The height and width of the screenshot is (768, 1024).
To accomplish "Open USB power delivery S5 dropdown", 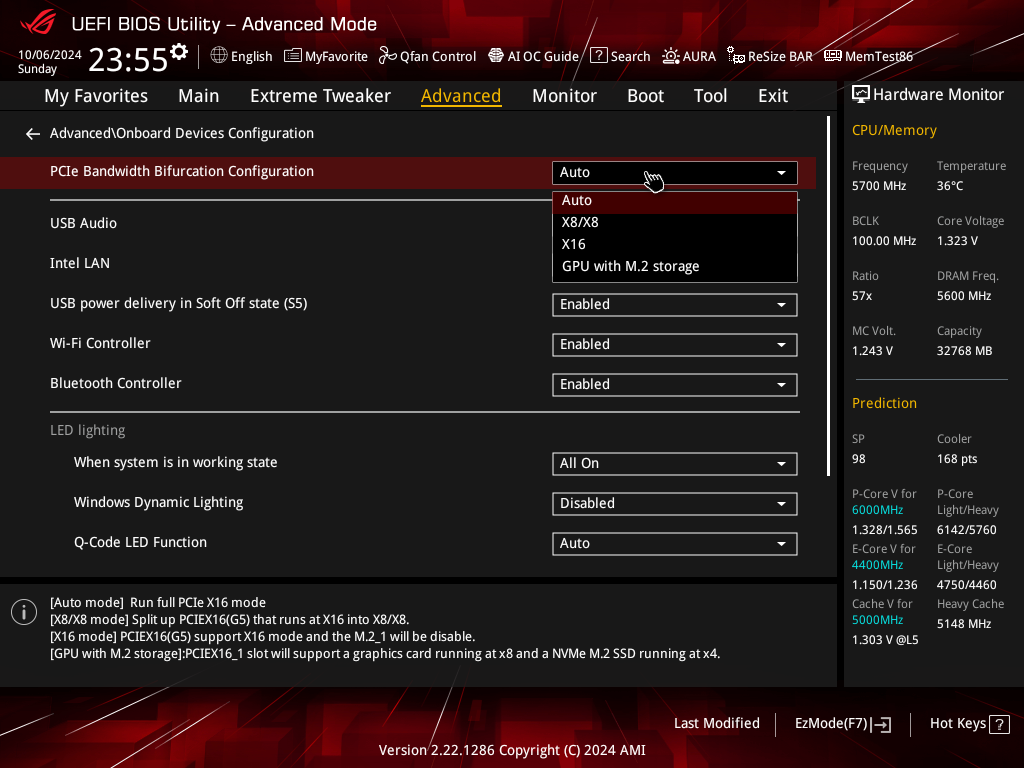I will pyautogui.click(x=675, y=305).
